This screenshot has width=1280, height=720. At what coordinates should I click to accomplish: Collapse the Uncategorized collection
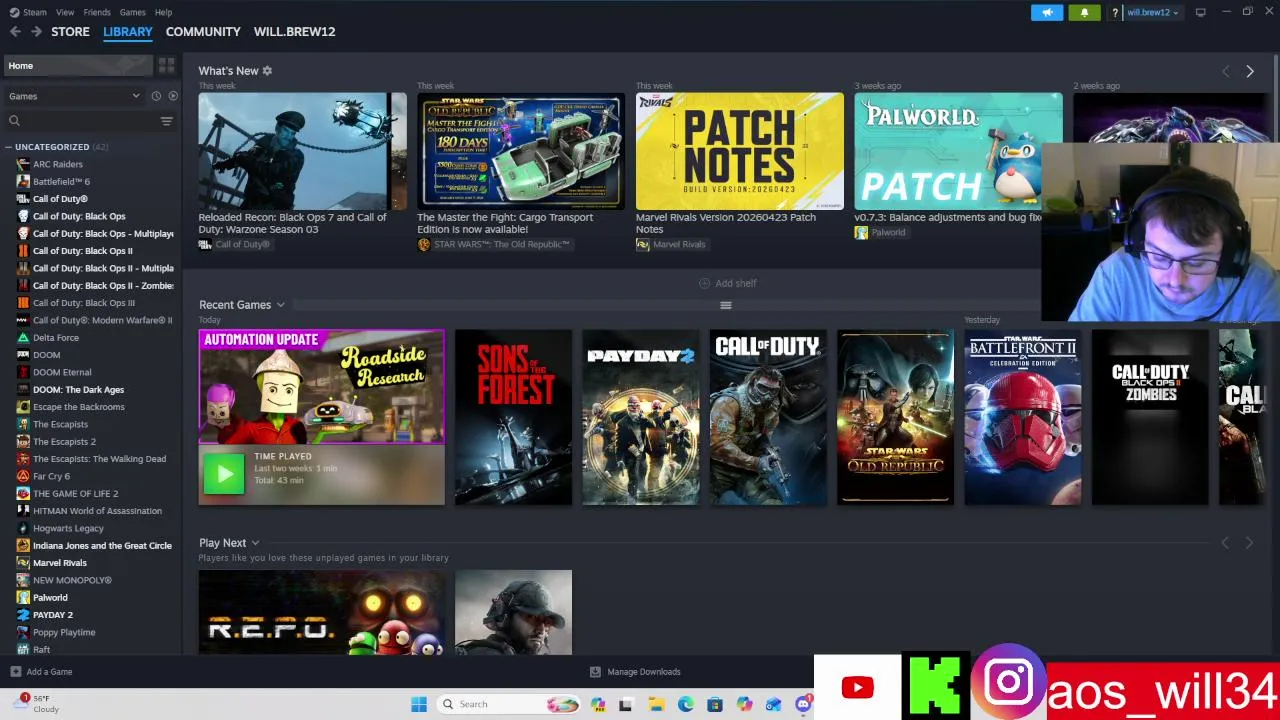click(8, 147)
